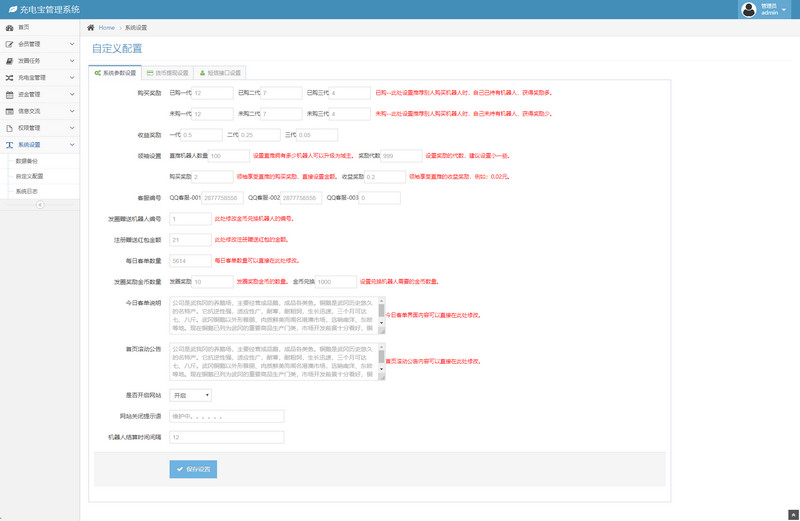Screen dimensions: 800x521
Task: Click the 系统设置 breadcrumb text
Action: tap(136, 28)
